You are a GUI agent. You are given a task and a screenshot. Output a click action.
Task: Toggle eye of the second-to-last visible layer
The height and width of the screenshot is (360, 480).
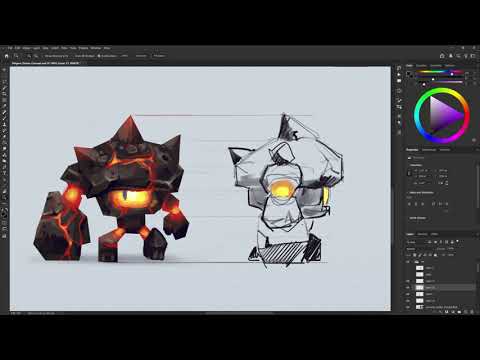pos(408,300)
